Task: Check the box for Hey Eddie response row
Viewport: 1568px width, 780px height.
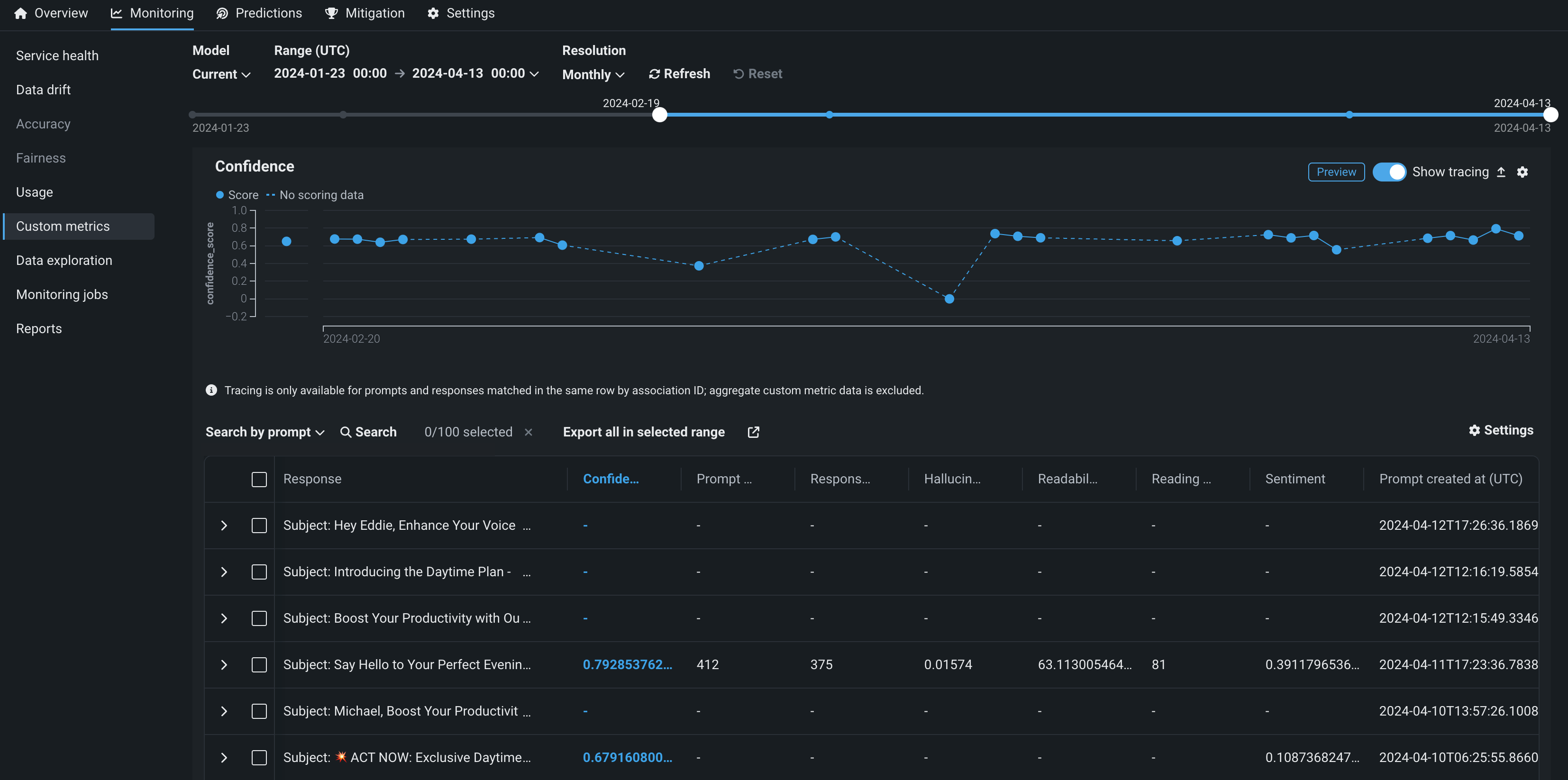Action: pos(259,526)
